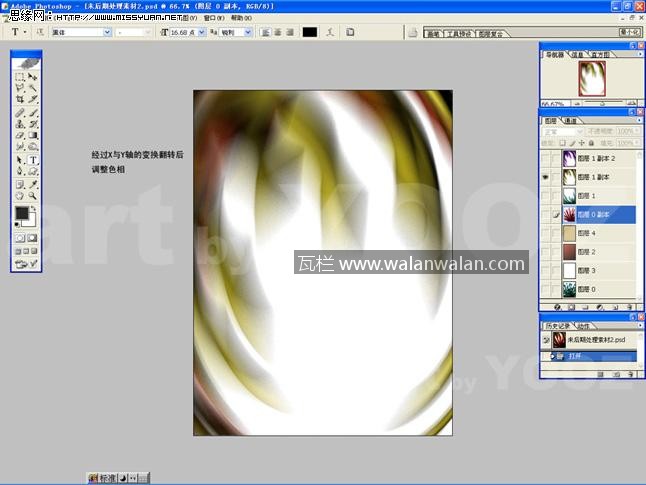Open the layer blend mode dropdown
Image resolution: width=646 pixels, height=485 pixels.
[x=565, y=131]
